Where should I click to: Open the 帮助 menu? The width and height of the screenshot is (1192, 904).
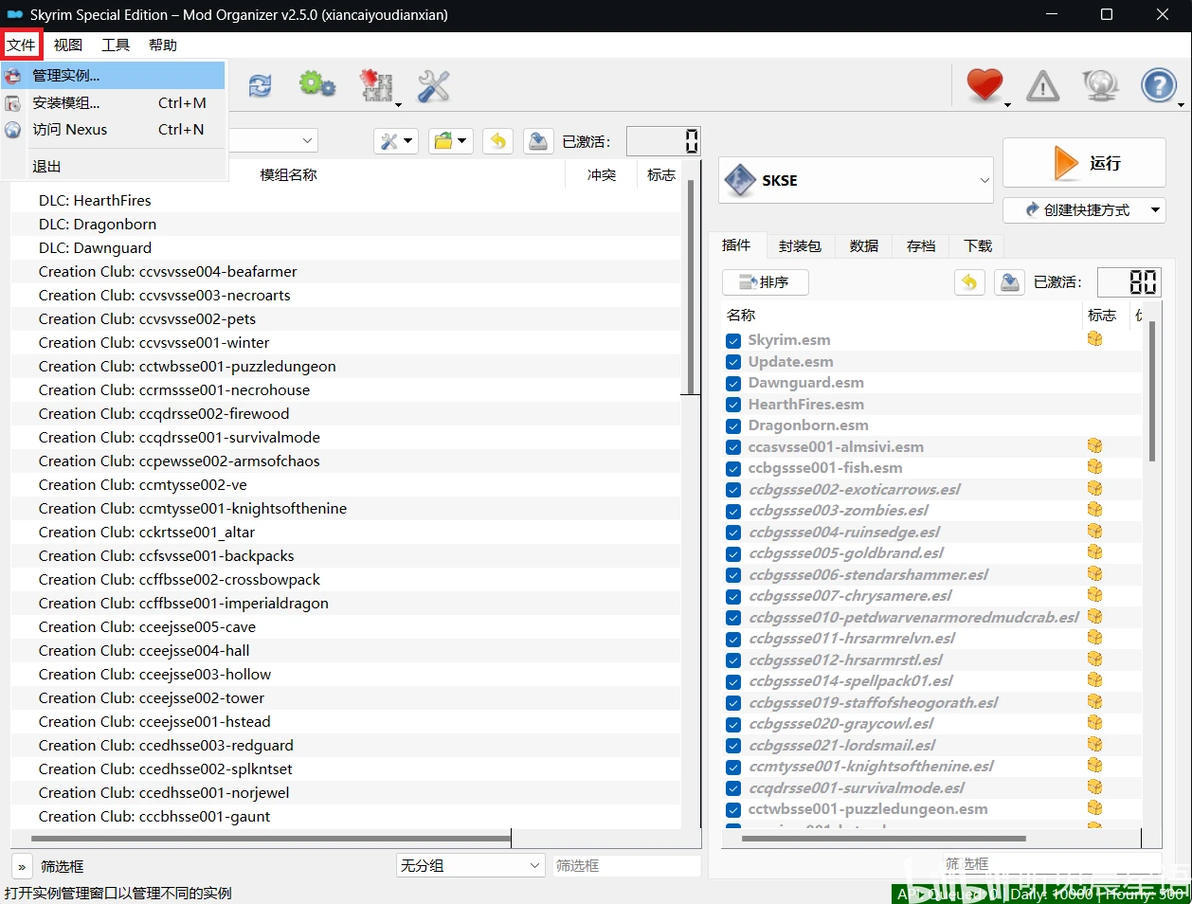[163, 45]
